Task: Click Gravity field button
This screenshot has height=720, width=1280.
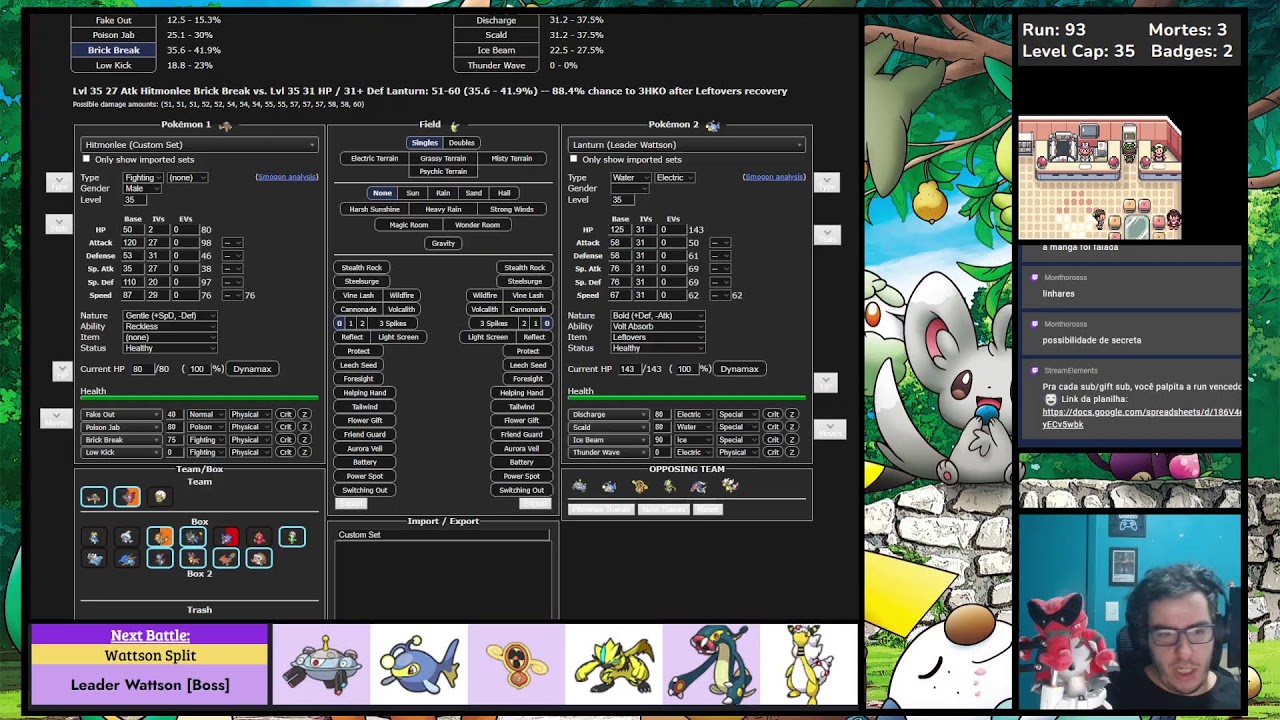Action: coord(443,243)
